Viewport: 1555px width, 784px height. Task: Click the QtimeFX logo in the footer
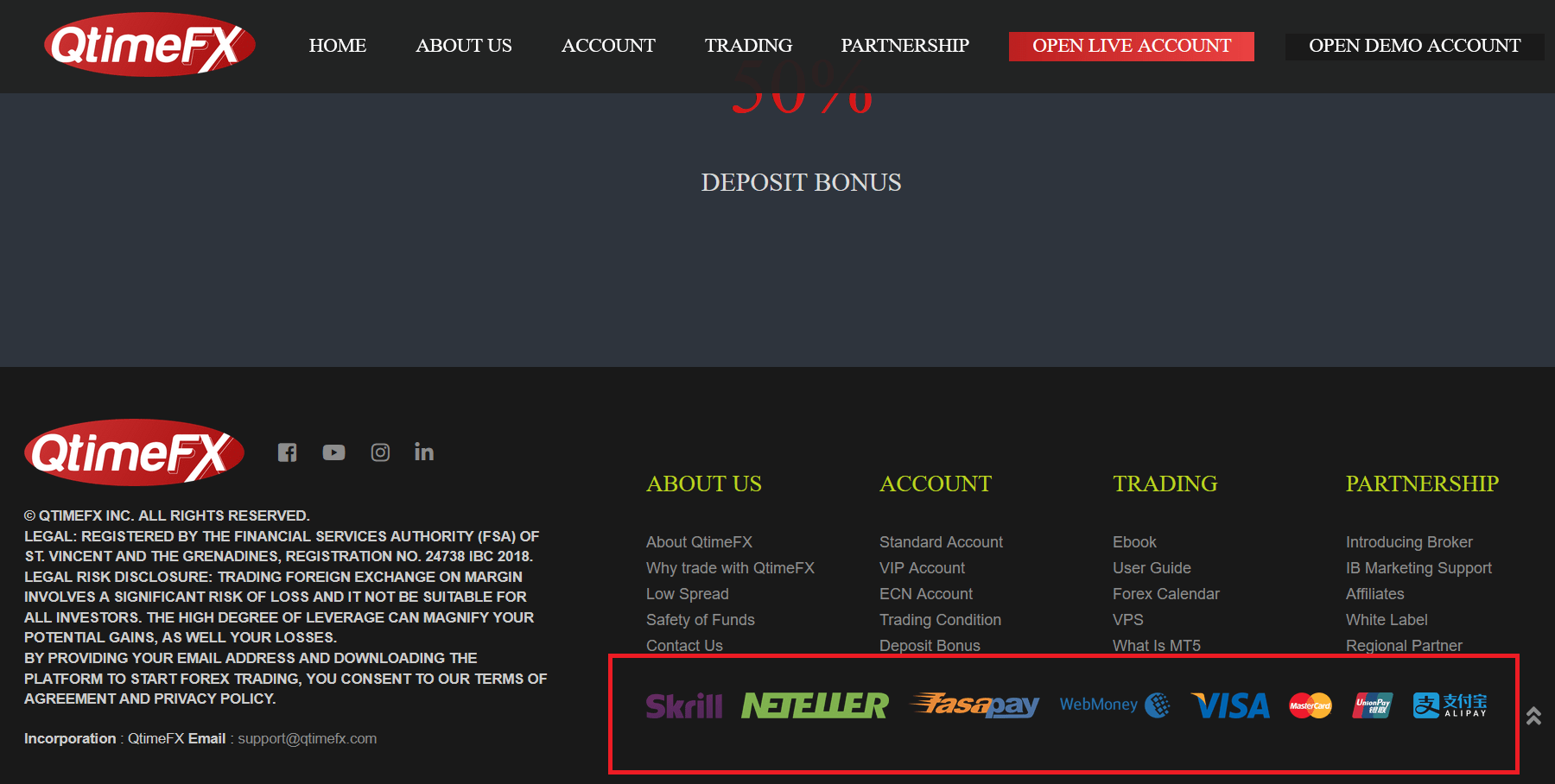pyautogui.click(x=134, y=452)
